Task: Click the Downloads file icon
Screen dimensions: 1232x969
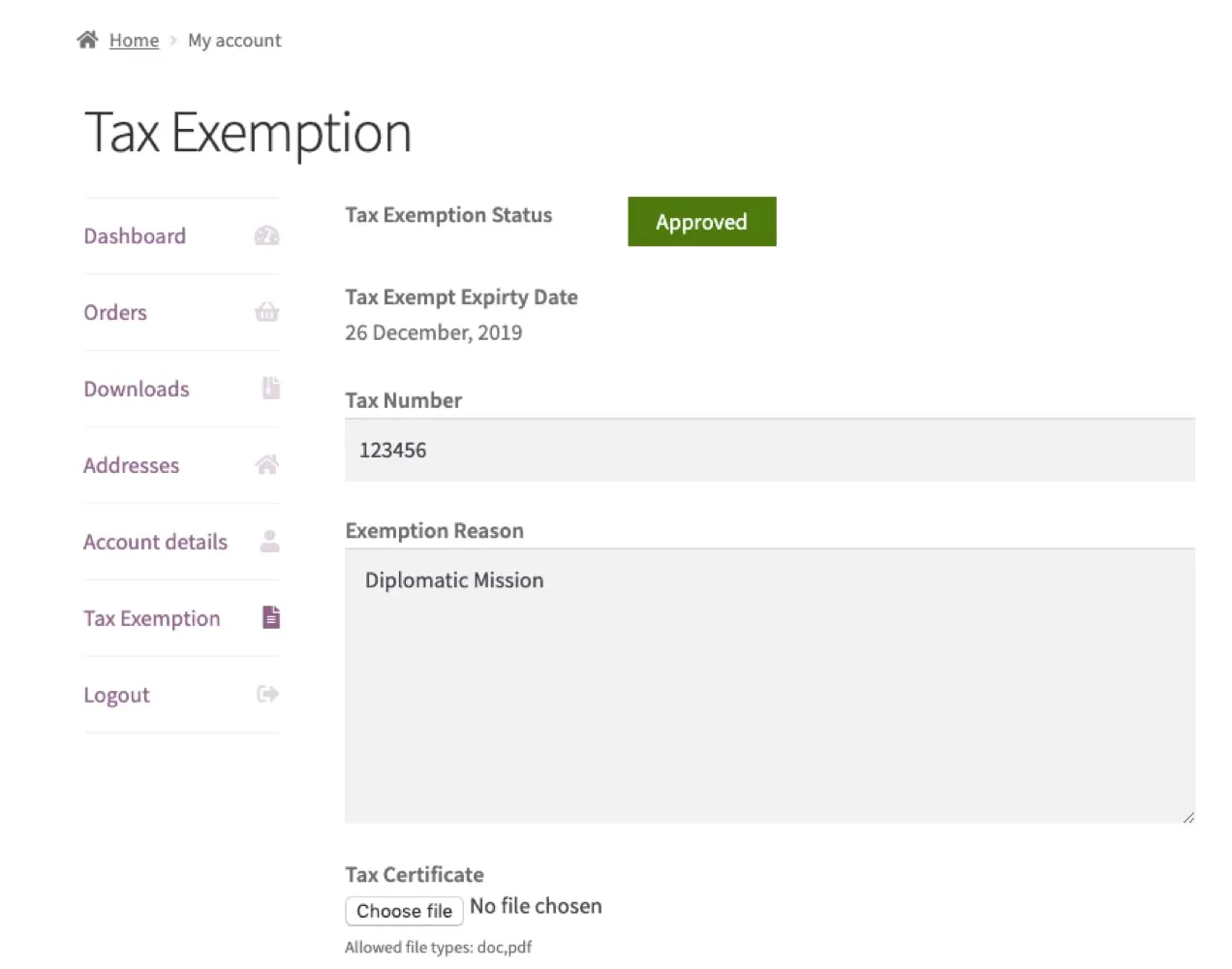Action: coord(271,388)
